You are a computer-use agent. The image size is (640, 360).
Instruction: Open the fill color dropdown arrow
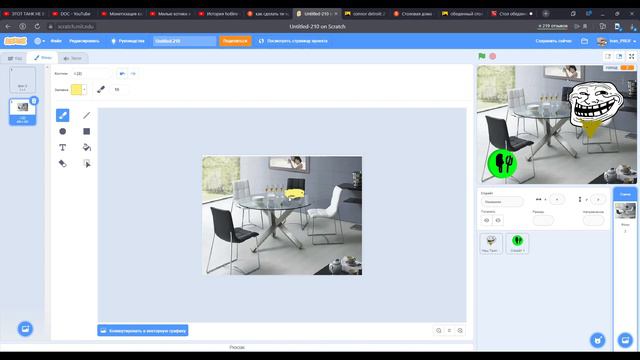point(84,89)
